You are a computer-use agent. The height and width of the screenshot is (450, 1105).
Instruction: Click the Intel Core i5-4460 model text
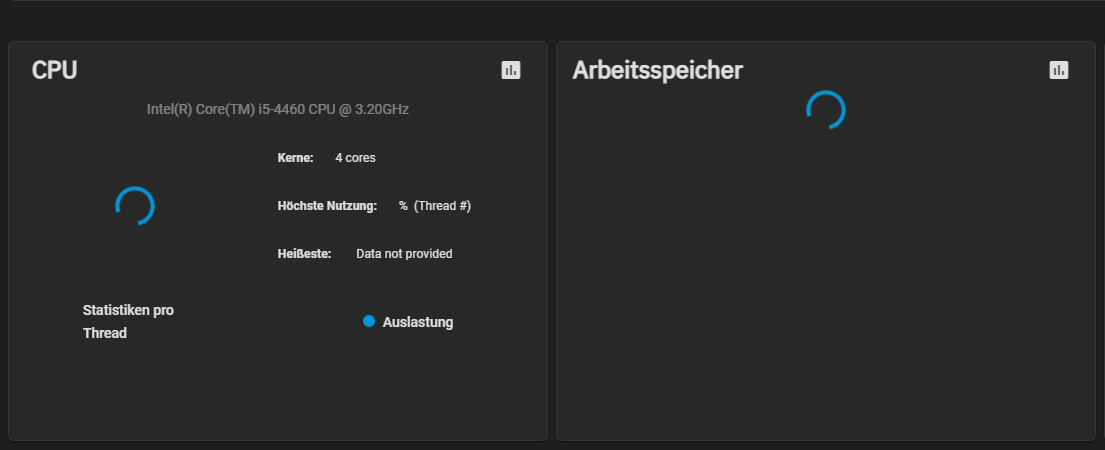tap(278, 109)
